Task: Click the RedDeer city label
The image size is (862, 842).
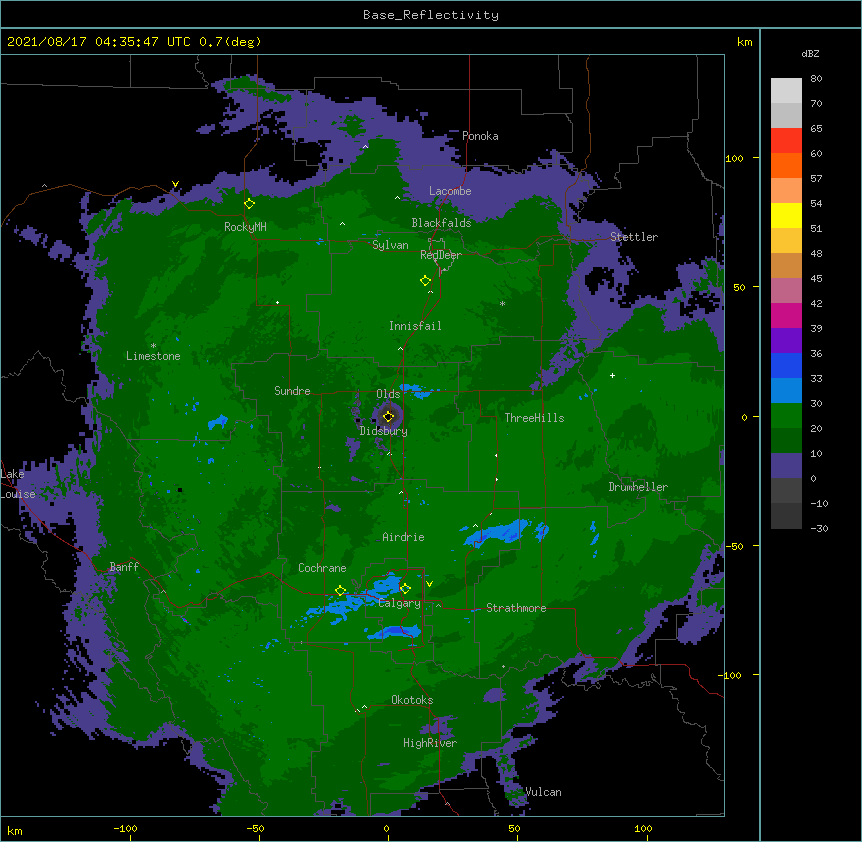Action: tap(441, 254)
